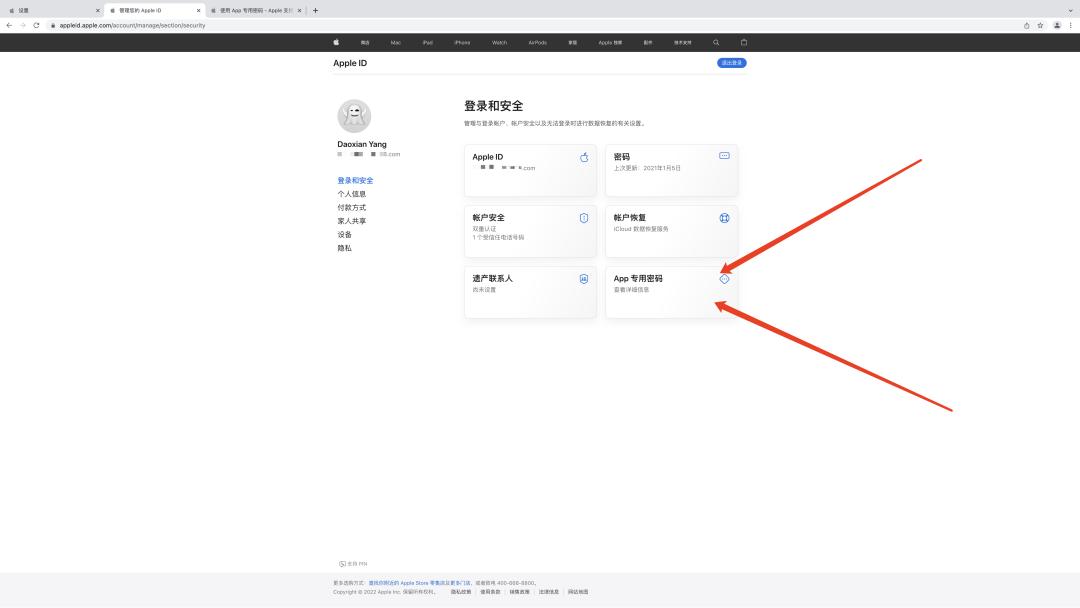
Task: Click the badge icon on the 遗产联系人 card
Action: pyautogui.click(x=584, y=280)
